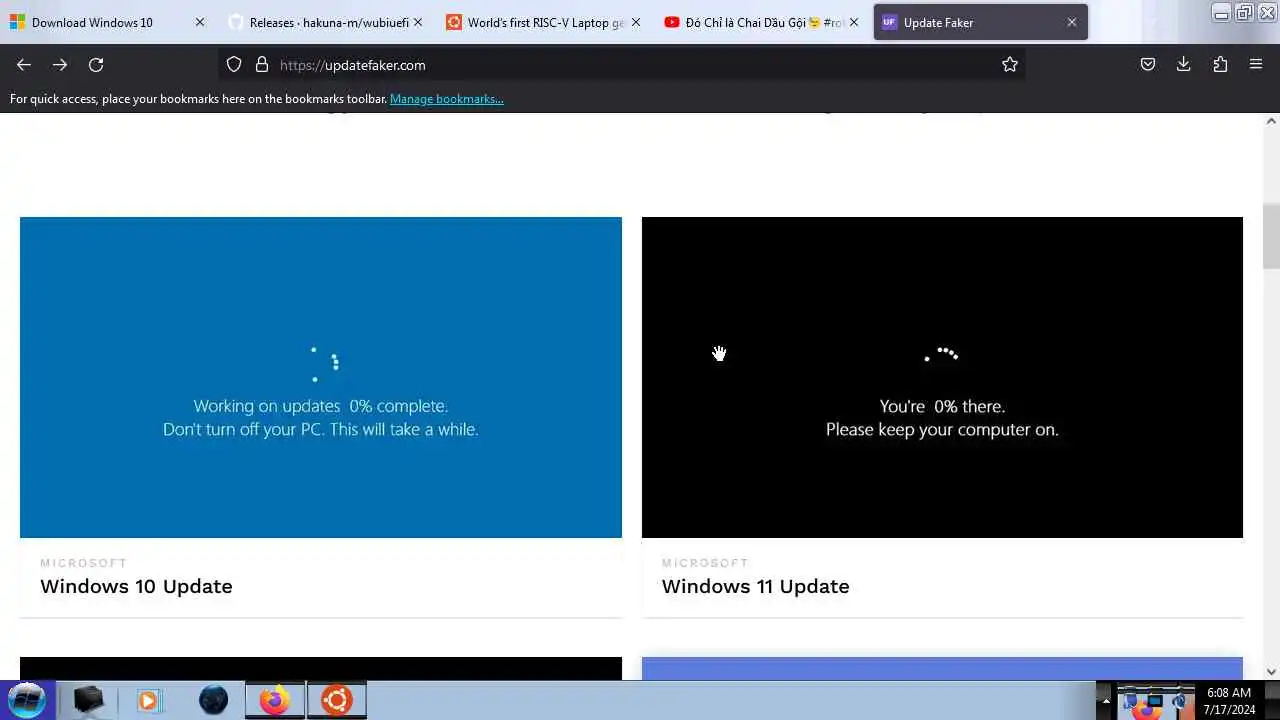
Task: Close the Download Windows 10 tab
Action: 200,22
